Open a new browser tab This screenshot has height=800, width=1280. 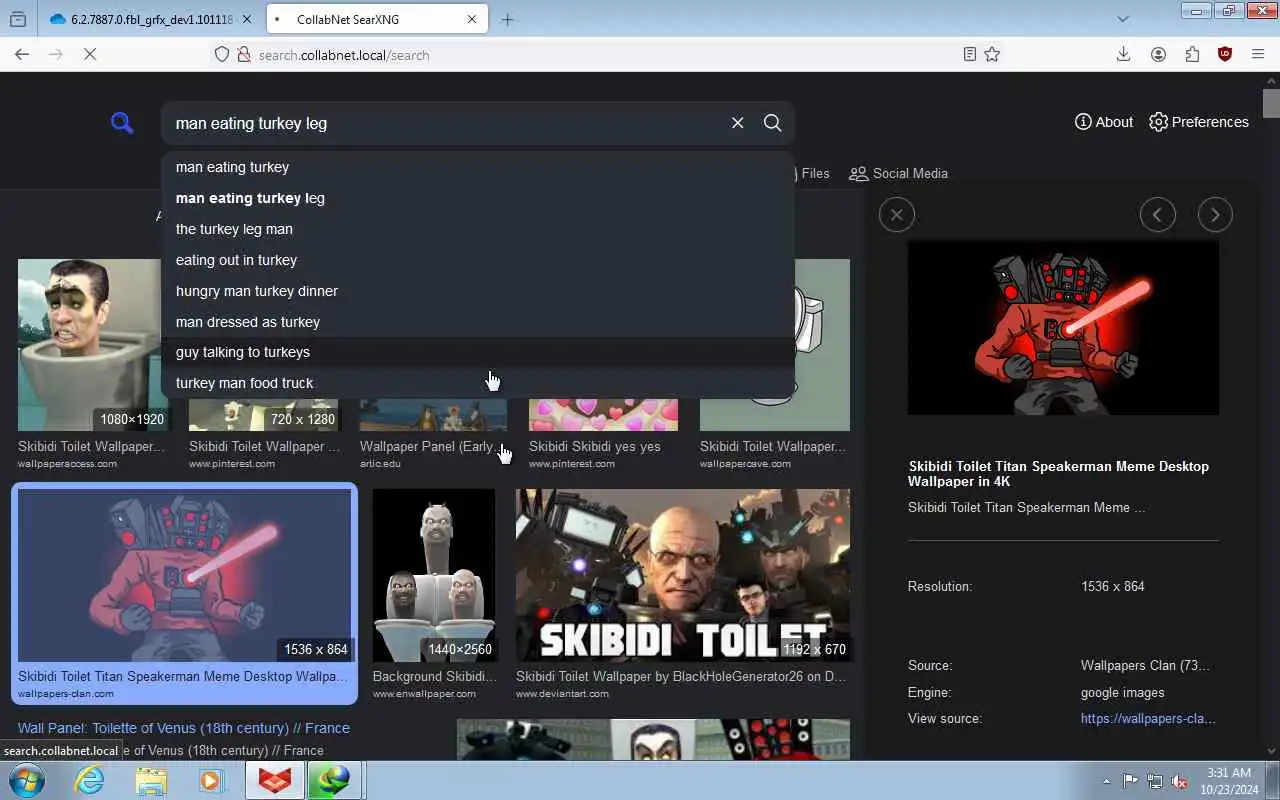pyautogui.click(x=507, y=19)
